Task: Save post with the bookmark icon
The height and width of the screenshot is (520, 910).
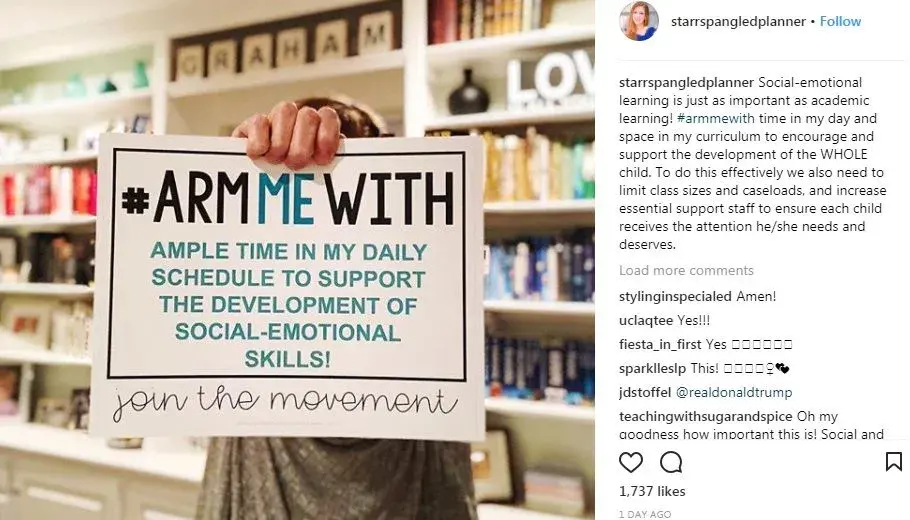Action: coord(894,462)
